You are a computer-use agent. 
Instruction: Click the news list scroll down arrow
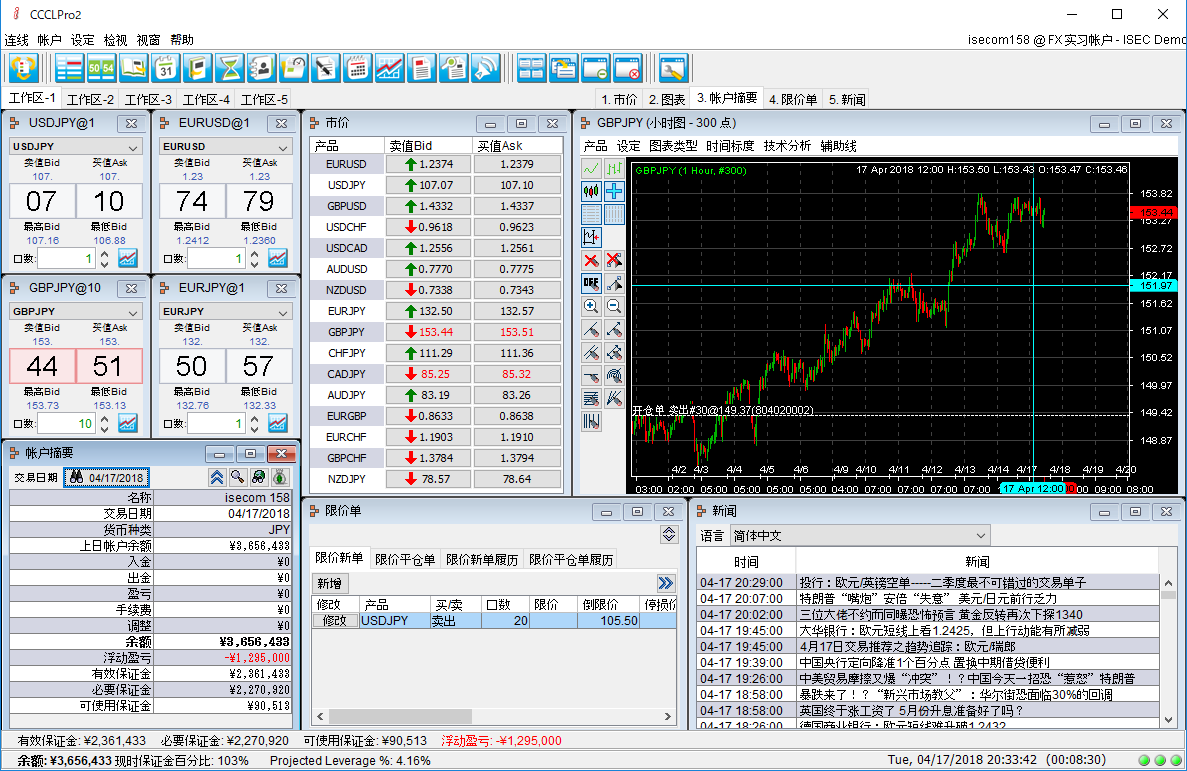click(x=1169, y=719)
